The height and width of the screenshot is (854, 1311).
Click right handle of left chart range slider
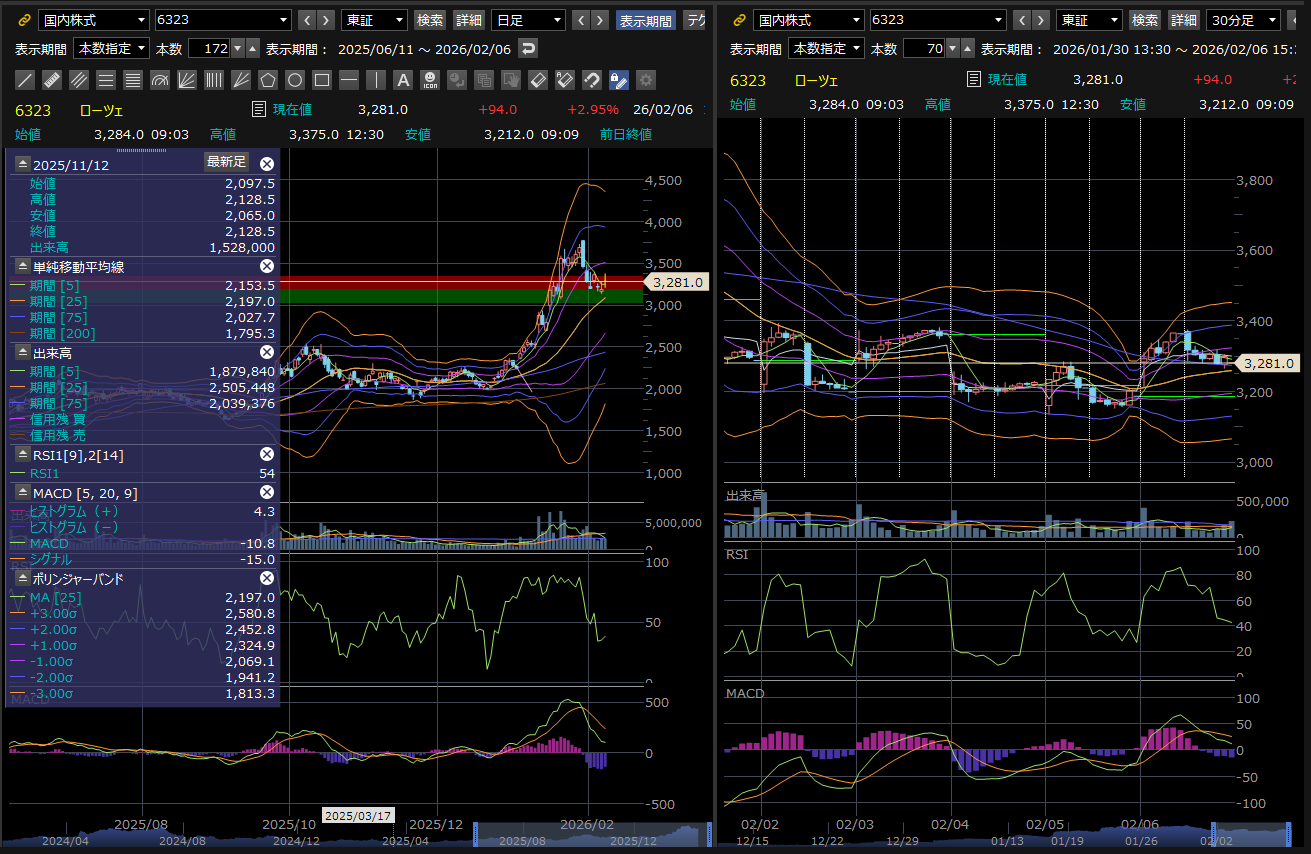pyautogui.click(x=709, y=832)
